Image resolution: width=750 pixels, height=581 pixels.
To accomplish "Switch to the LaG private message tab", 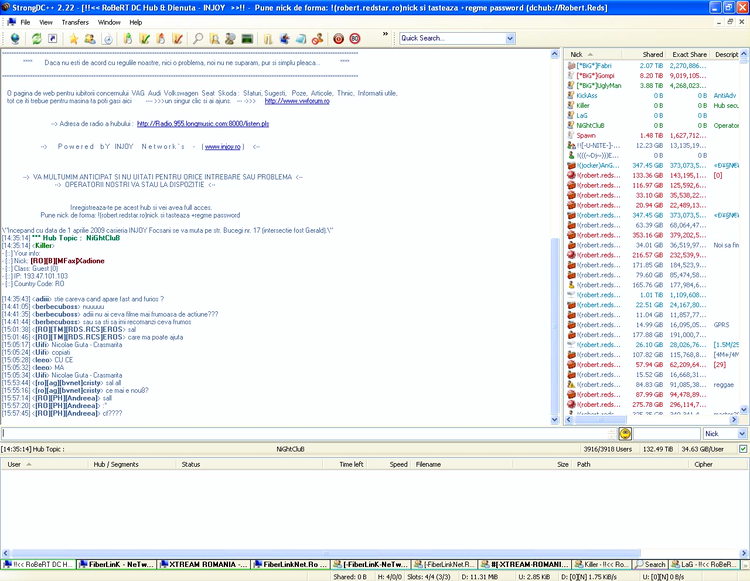I will 705,565.
